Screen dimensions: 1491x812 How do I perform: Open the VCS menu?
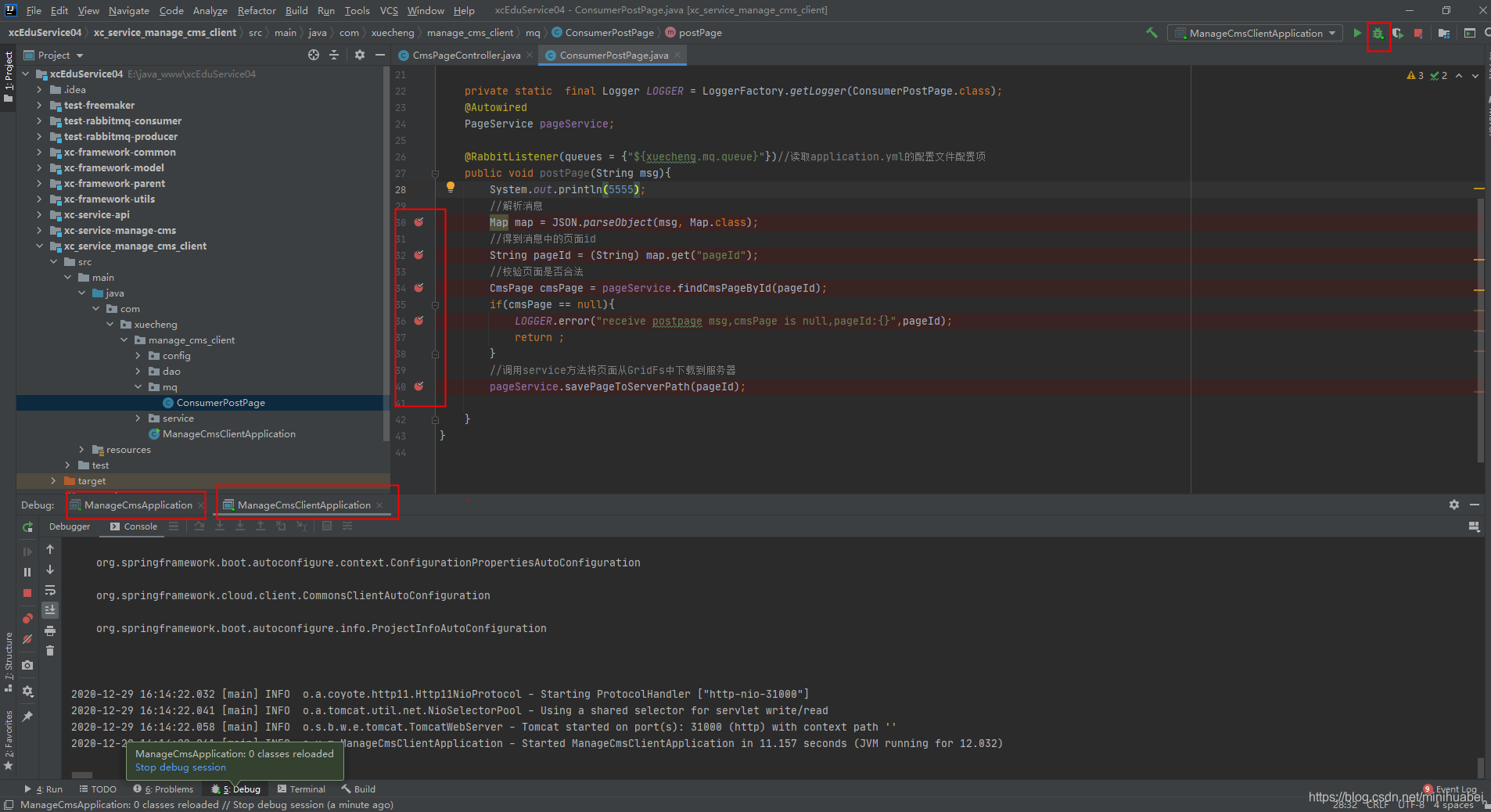point(389,10)
